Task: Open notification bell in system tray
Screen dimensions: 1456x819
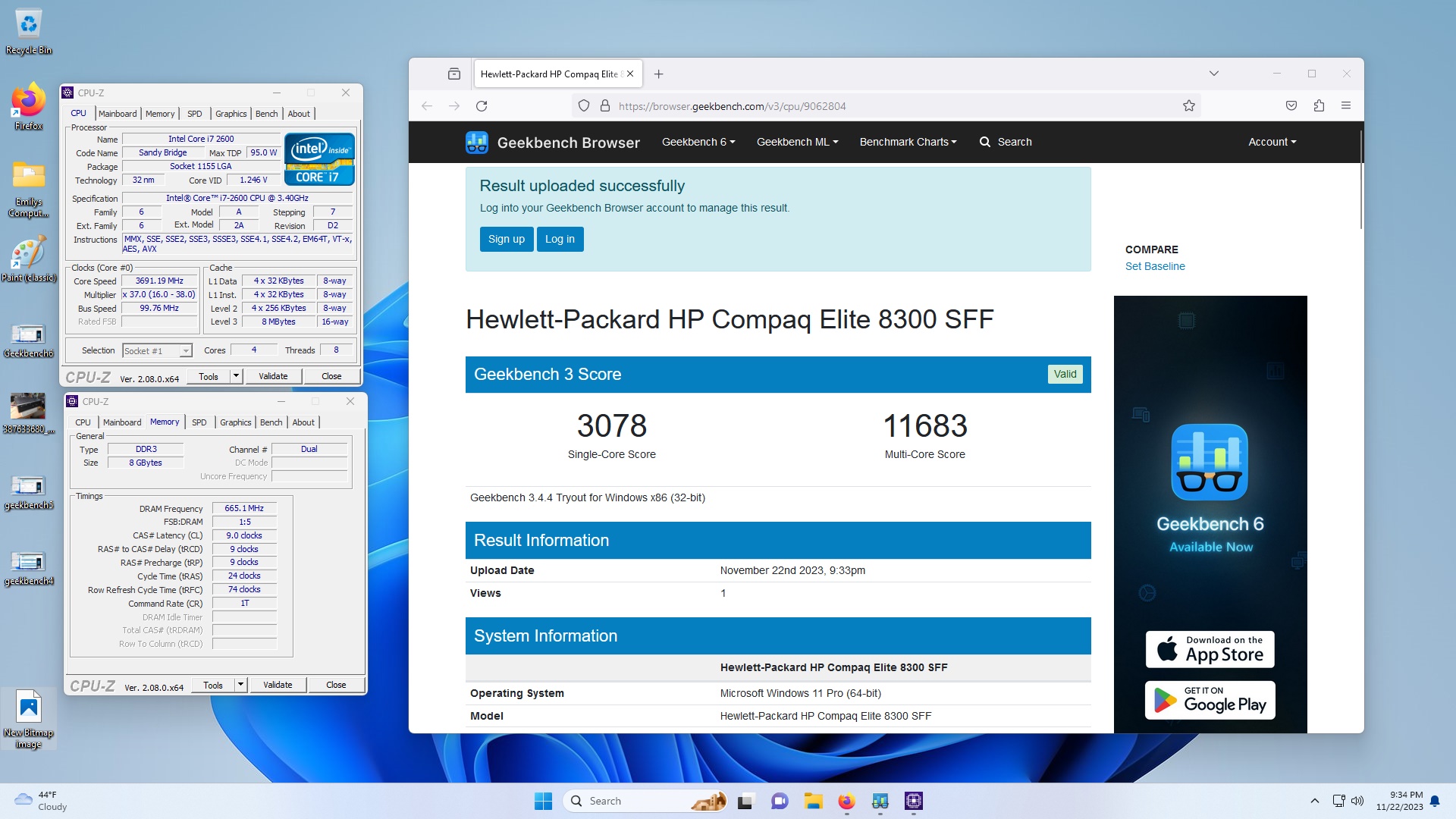Action: click(1435, 801)
